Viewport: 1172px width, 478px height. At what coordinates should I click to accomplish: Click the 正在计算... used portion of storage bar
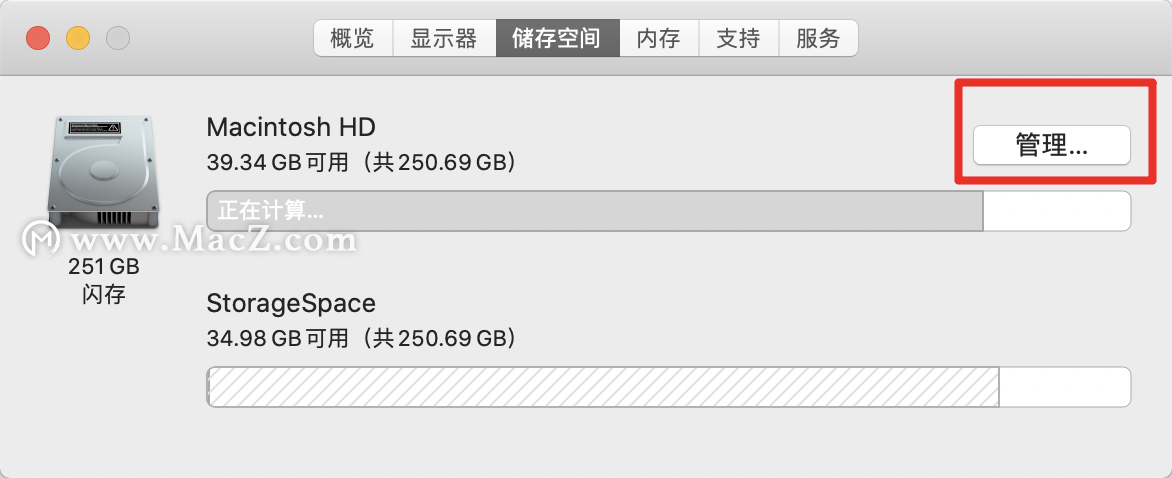[x=594, y=211]
